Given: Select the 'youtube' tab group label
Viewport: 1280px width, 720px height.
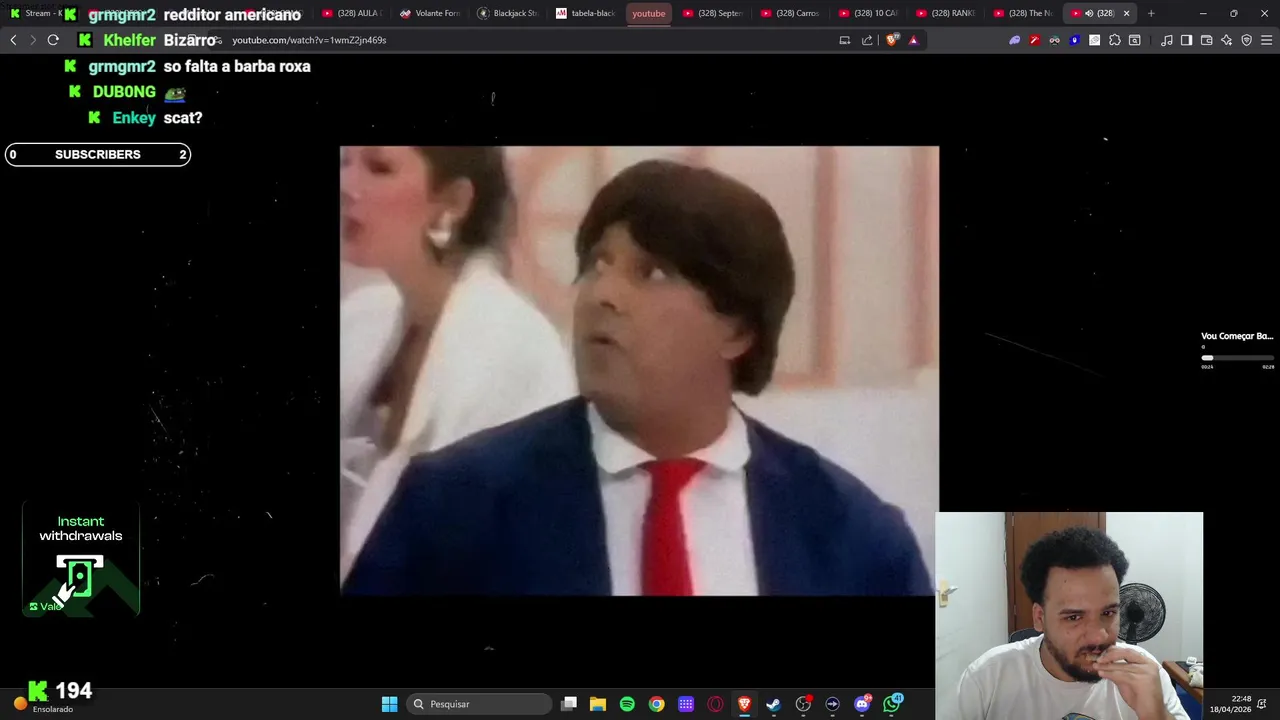Looking at the screenshot, I should pos(649,13).
